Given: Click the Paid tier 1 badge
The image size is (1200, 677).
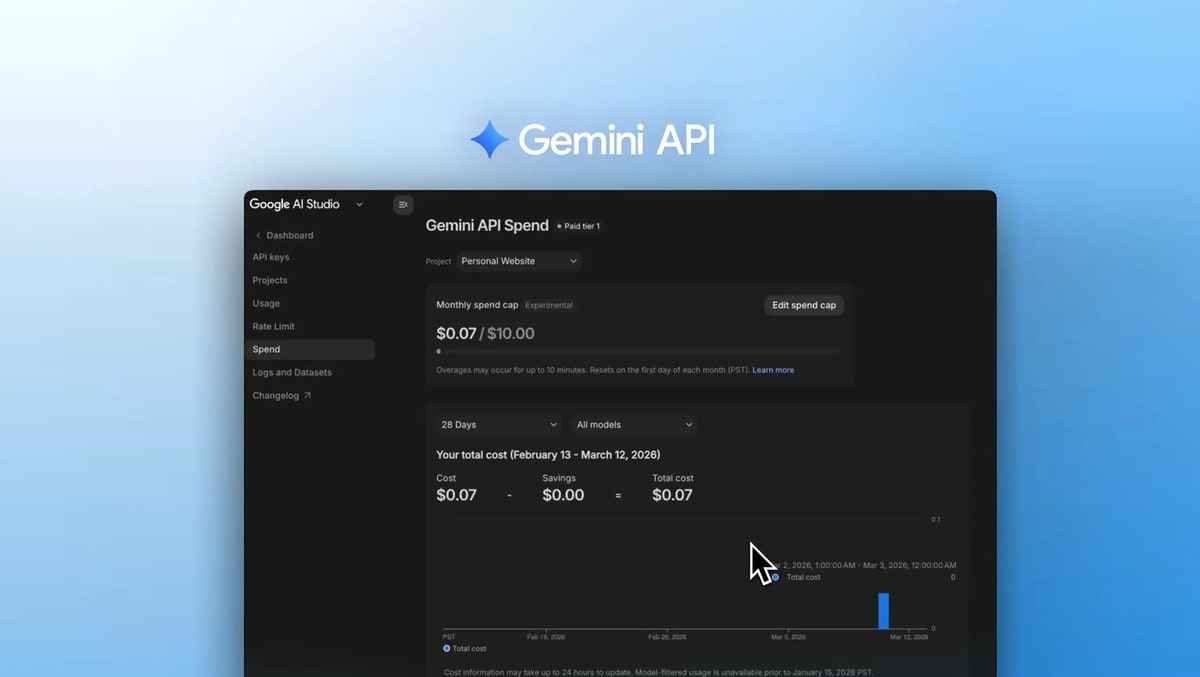Looking at the screenshot, I should tap(578, 226).
